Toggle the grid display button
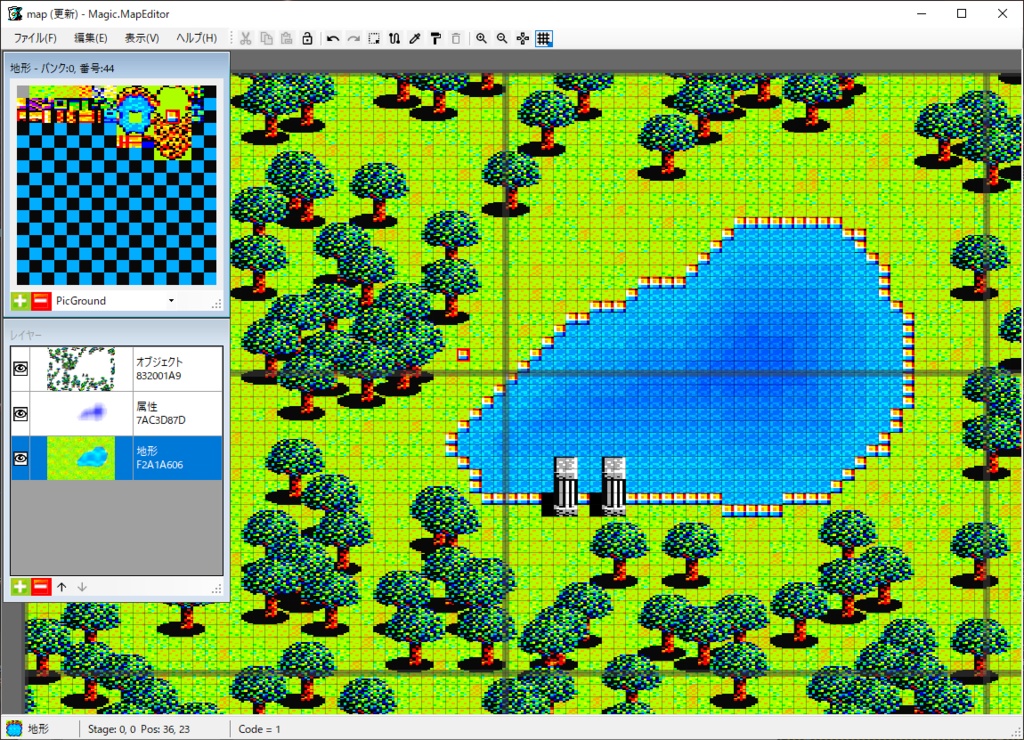The image size is (1024, 740). (544, 39)
